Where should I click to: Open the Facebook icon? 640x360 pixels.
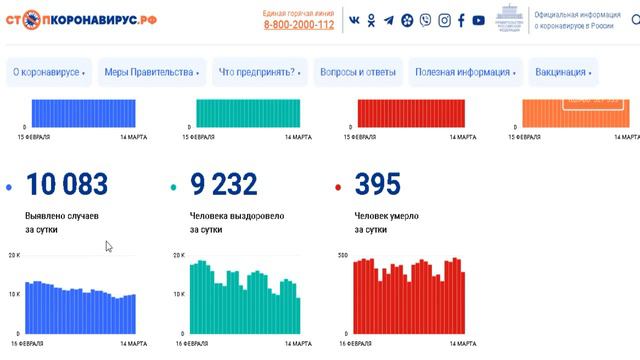461,20
